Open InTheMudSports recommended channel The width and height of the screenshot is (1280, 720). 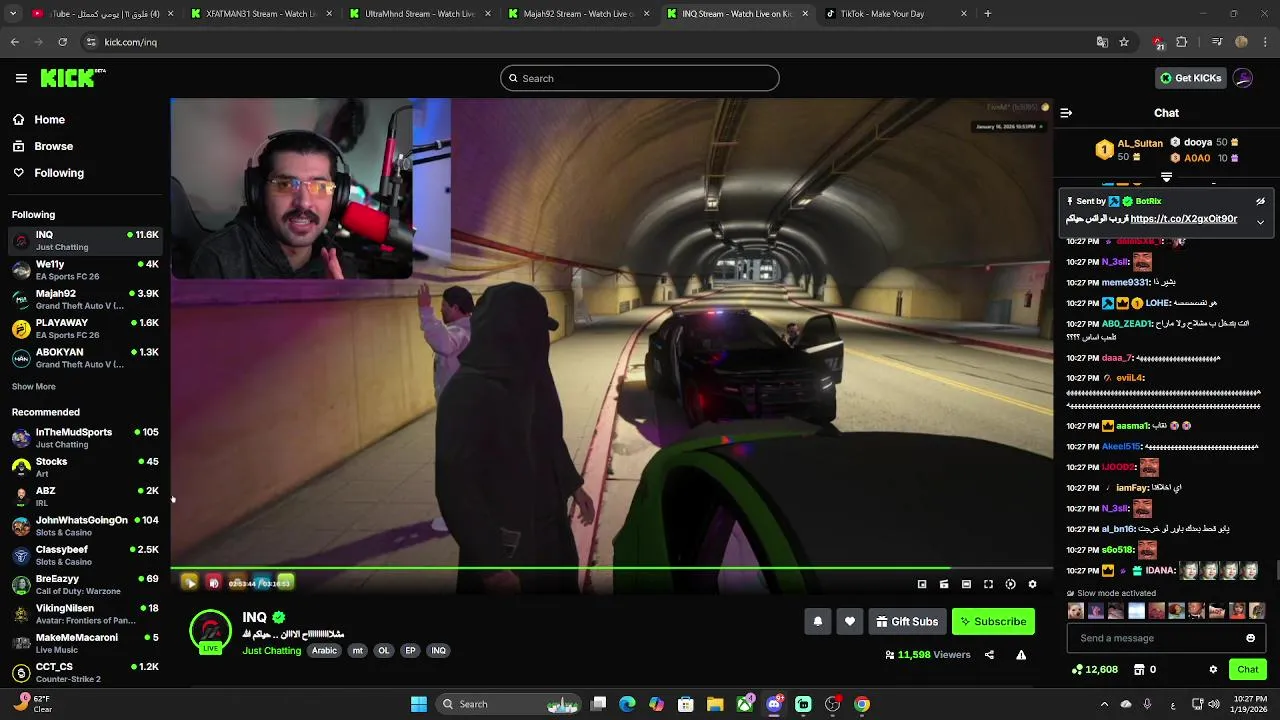85,438
